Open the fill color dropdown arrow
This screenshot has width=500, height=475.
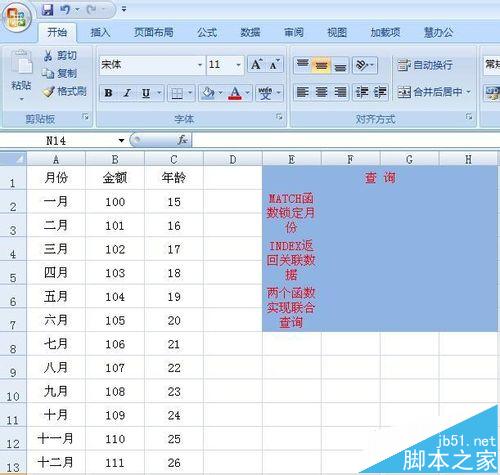point(220,93)
